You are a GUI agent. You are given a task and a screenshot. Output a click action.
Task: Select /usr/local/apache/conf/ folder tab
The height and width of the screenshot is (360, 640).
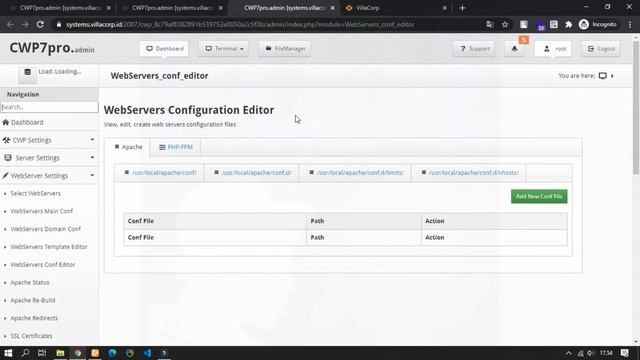pyautogui.click(x=160, y=173)
